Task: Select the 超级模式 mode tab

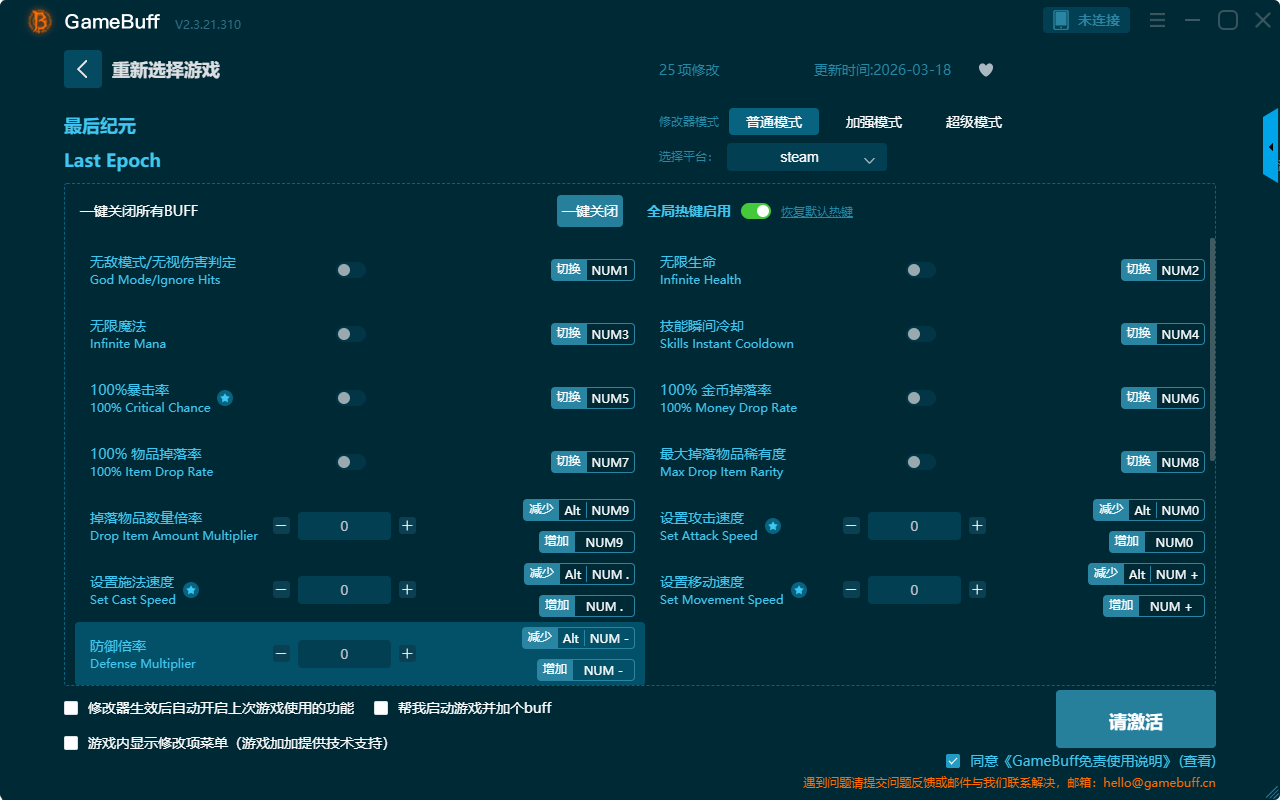Action: 973,122
